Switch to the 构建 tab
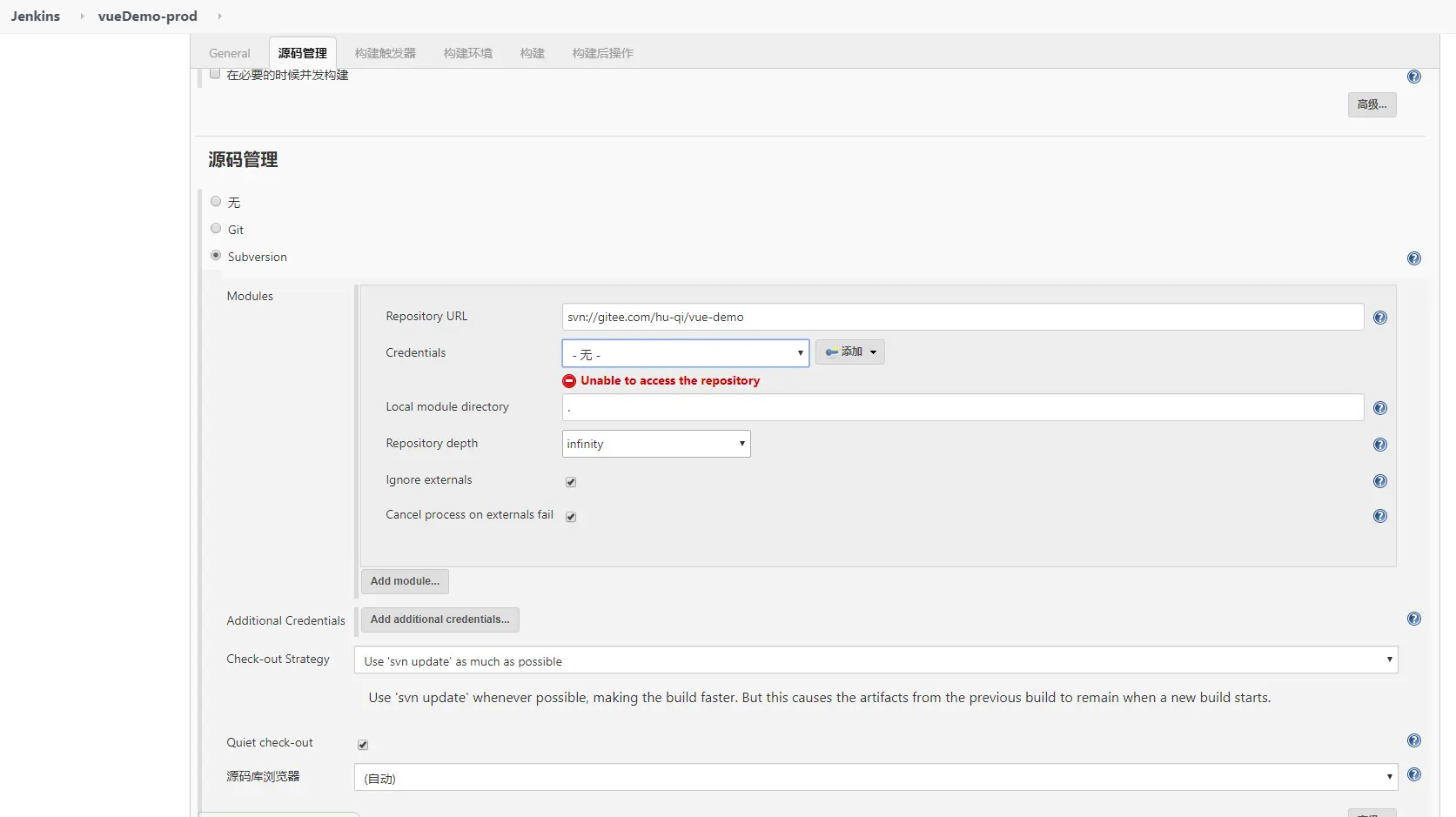The height and width of the screenshot is (817, 1456). pos(533,53)
